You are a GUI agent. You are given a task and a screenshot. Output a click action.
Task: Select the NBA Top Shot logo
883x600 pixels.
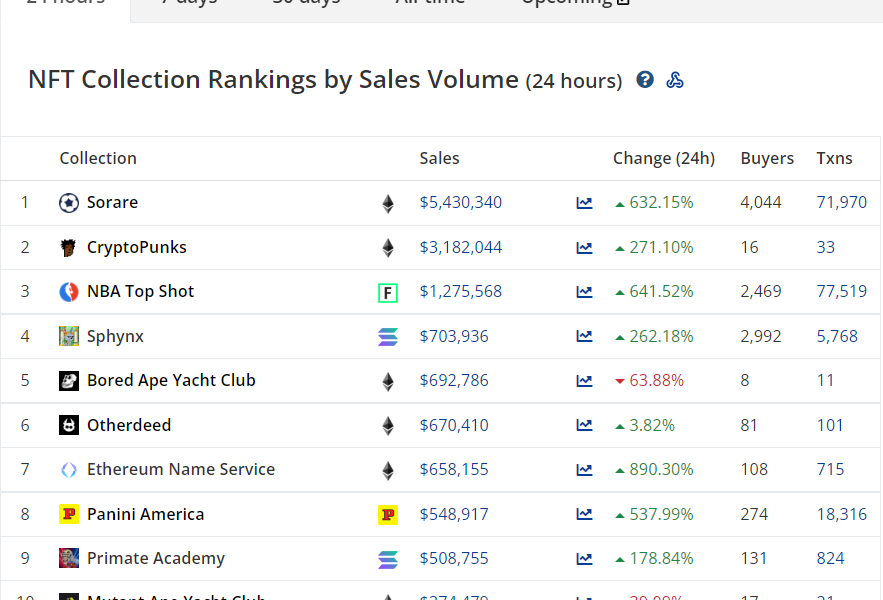[69, 292]
